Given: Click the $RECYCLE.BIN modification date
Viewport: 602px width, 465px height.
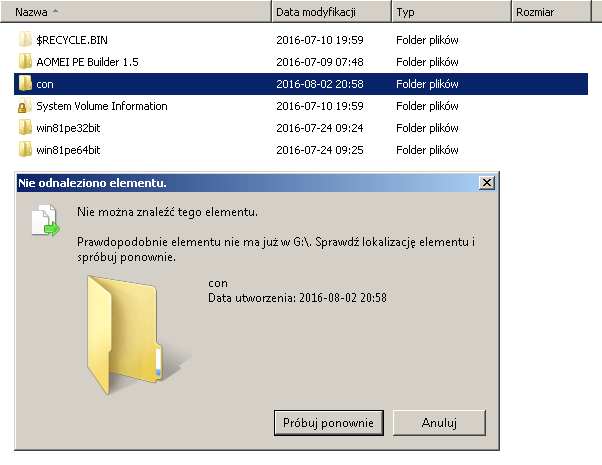Looking at the screenshot, I should click(320, 40).
